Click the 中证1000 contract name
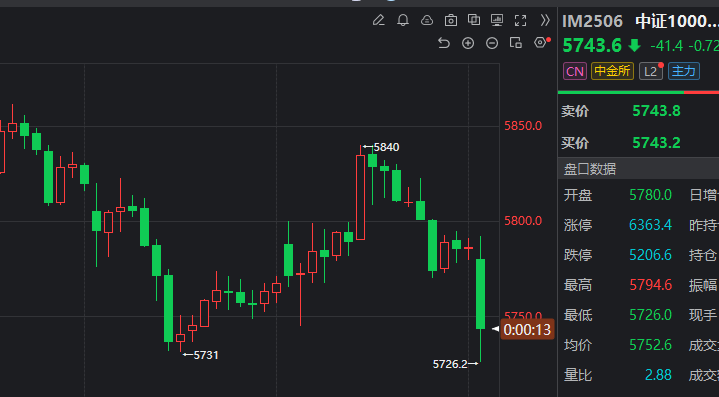Screen dimensions: 719x397 coord(677,21)
